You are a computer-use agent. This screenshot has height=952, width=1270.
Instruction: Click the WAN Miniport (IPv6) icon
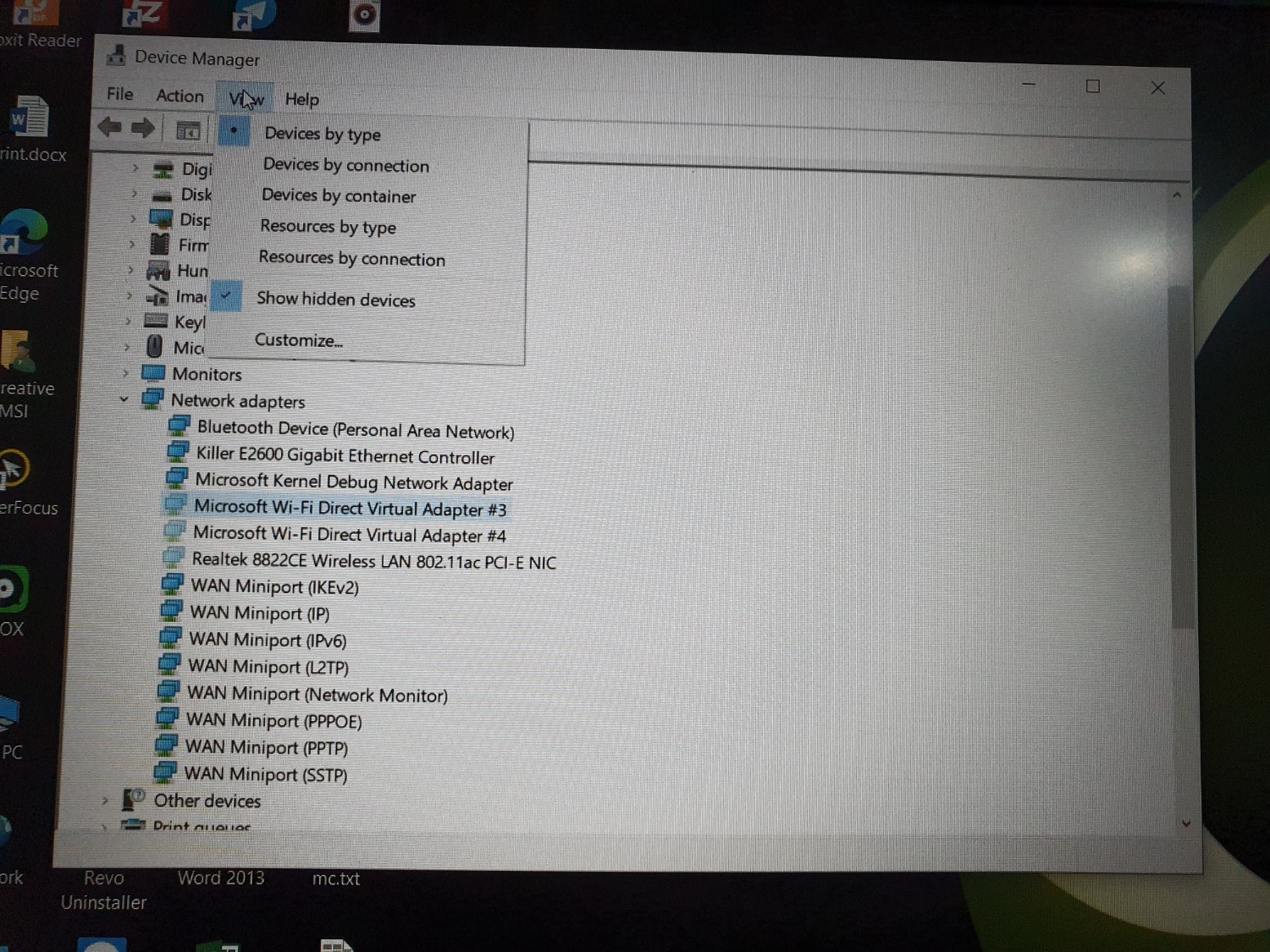(171, 637)
